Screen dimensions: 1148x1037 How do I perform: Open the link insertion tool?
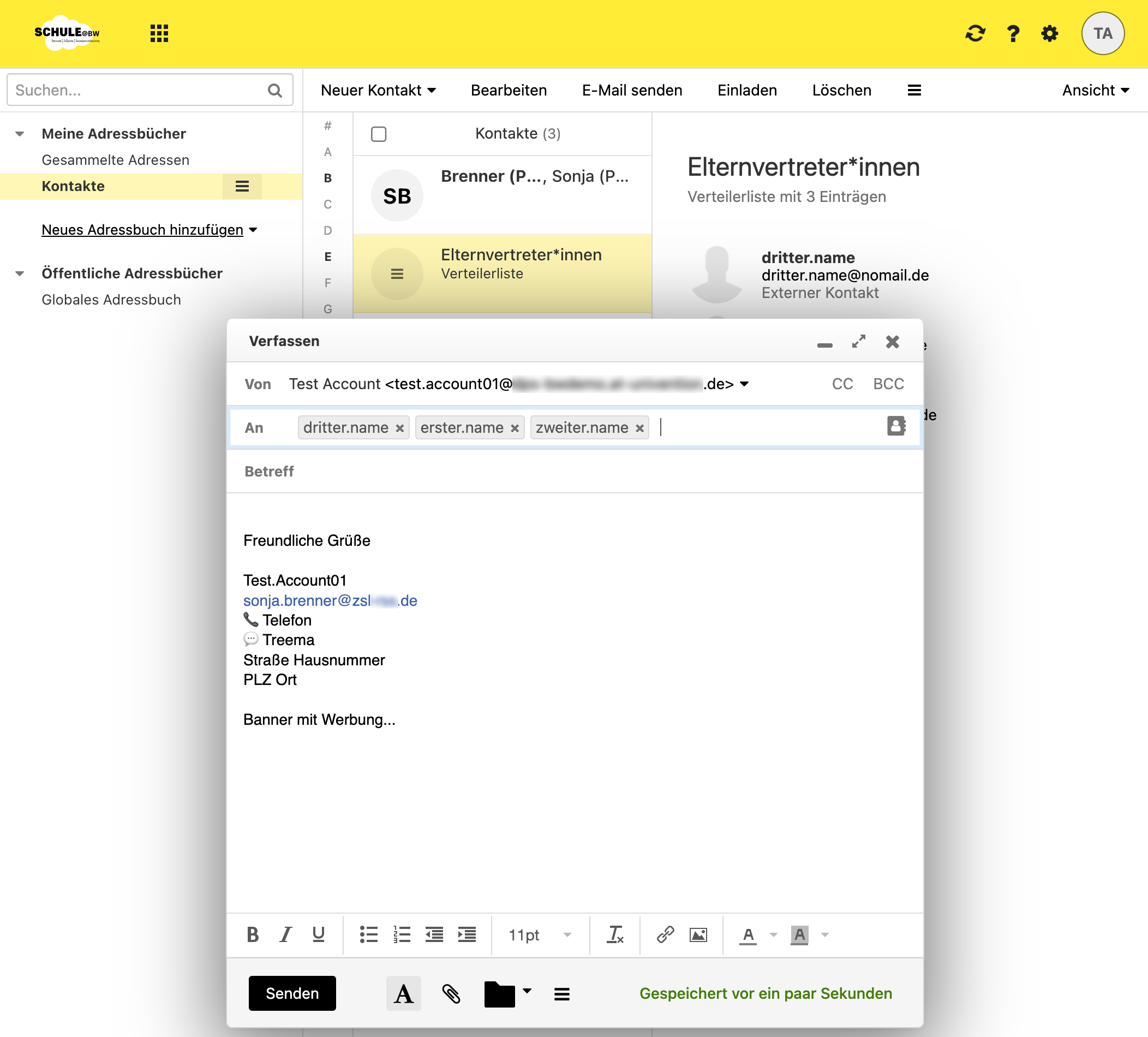click(x=664, y=934)
